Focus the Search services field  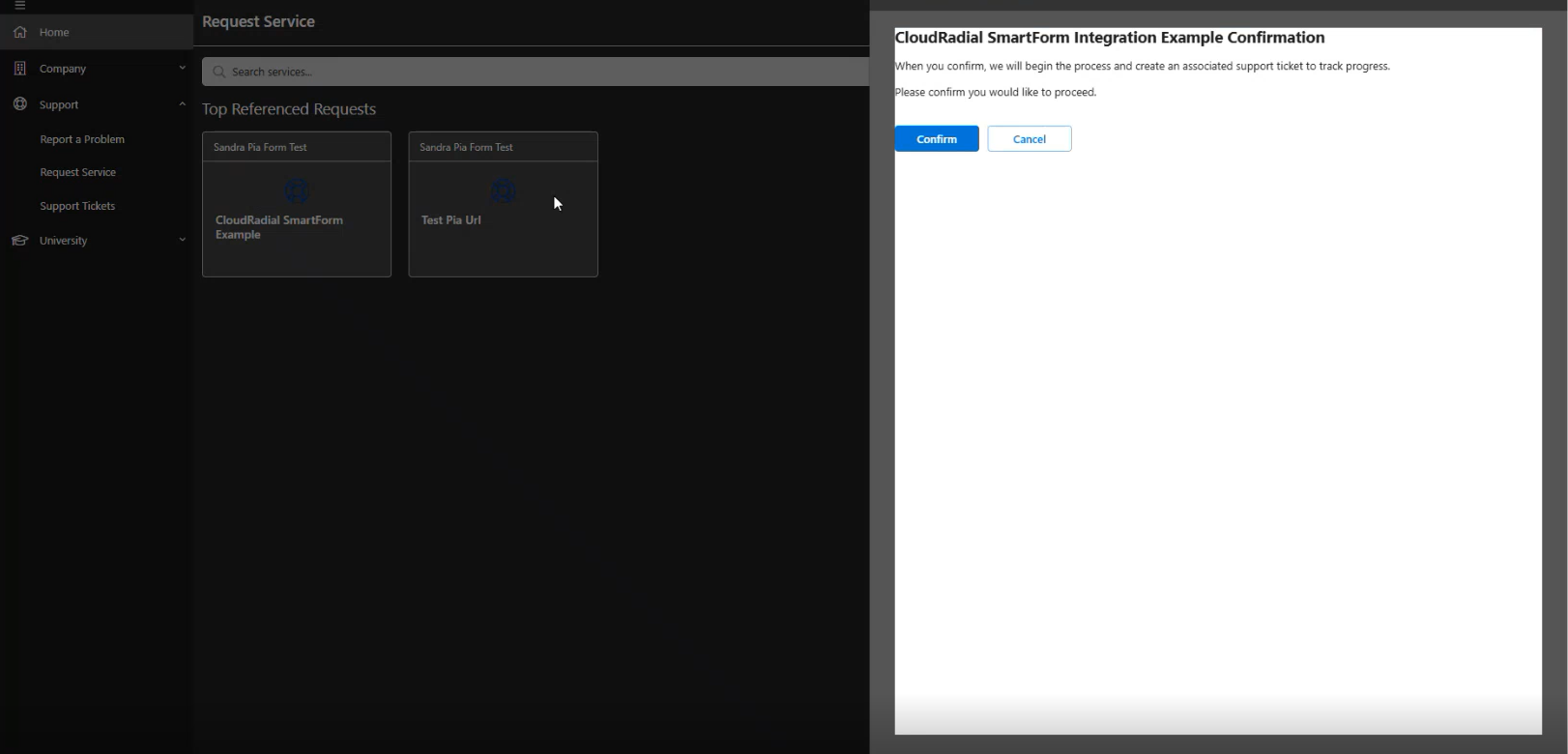536,72
